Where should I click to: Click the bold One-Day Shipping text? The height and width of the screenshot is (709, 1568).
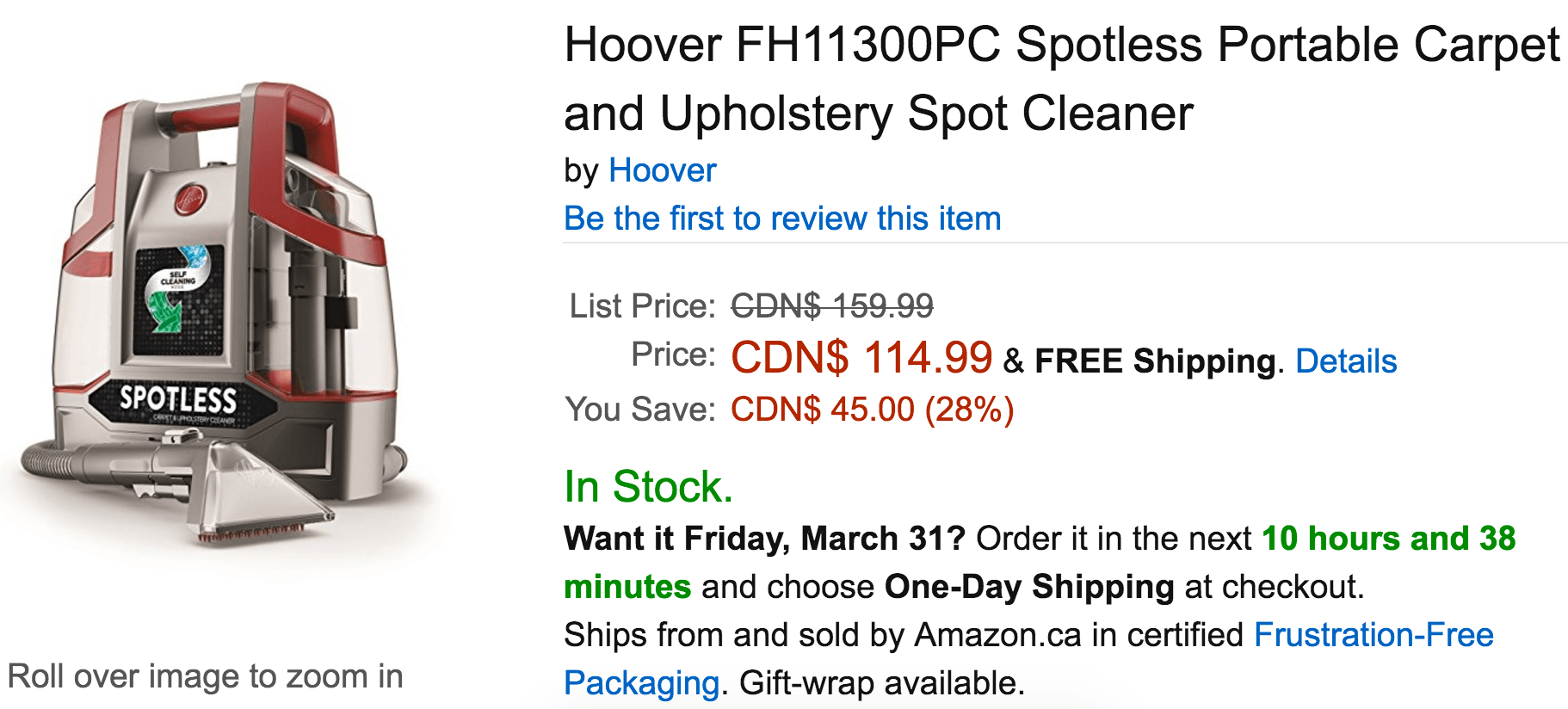click(1029, 587)
